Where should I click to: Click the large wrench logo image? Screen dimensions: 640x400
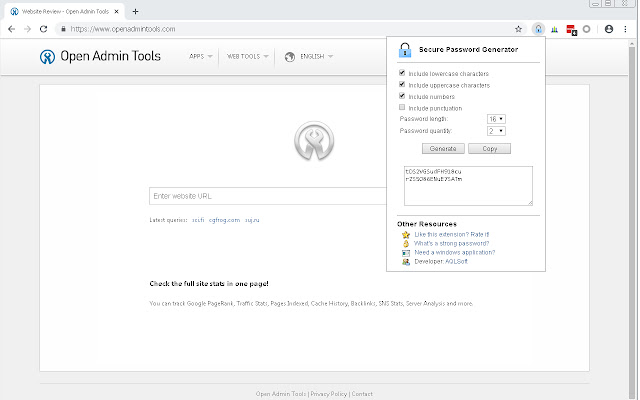pyautogui.click(x=314, y=141)
